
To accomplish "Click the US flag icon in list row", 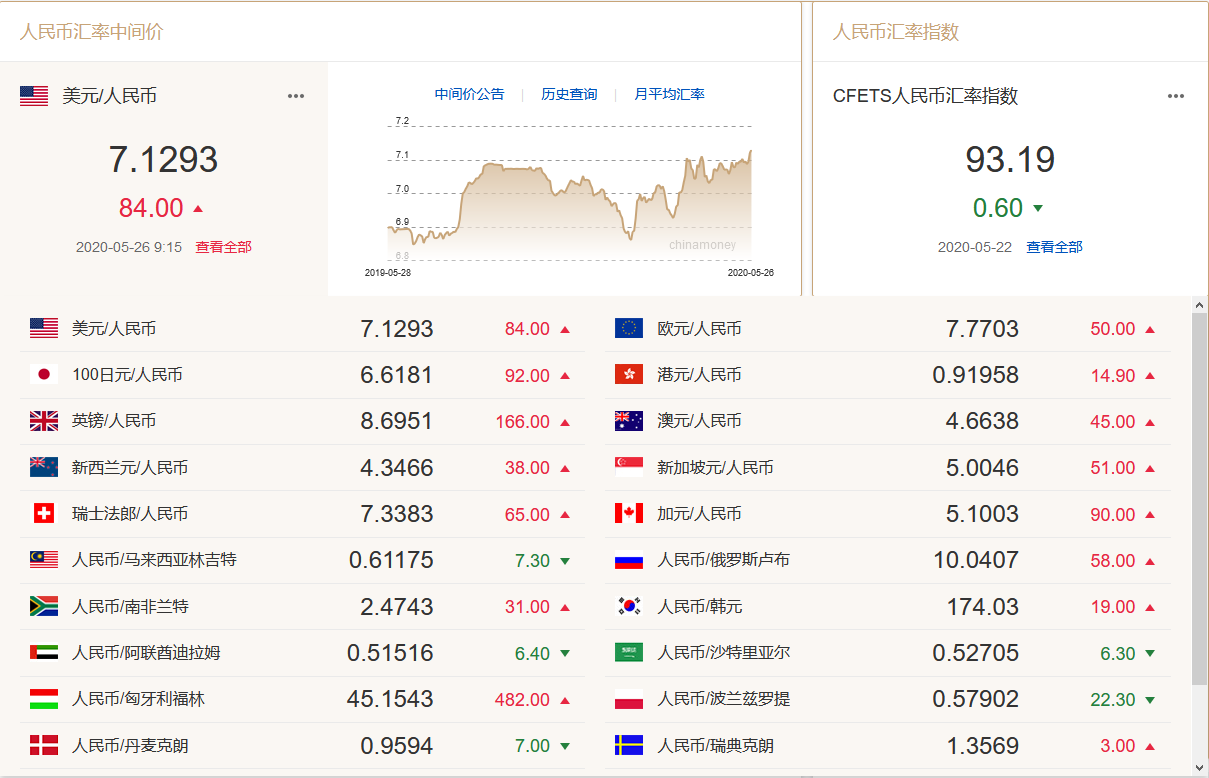I will click(44, 328).
